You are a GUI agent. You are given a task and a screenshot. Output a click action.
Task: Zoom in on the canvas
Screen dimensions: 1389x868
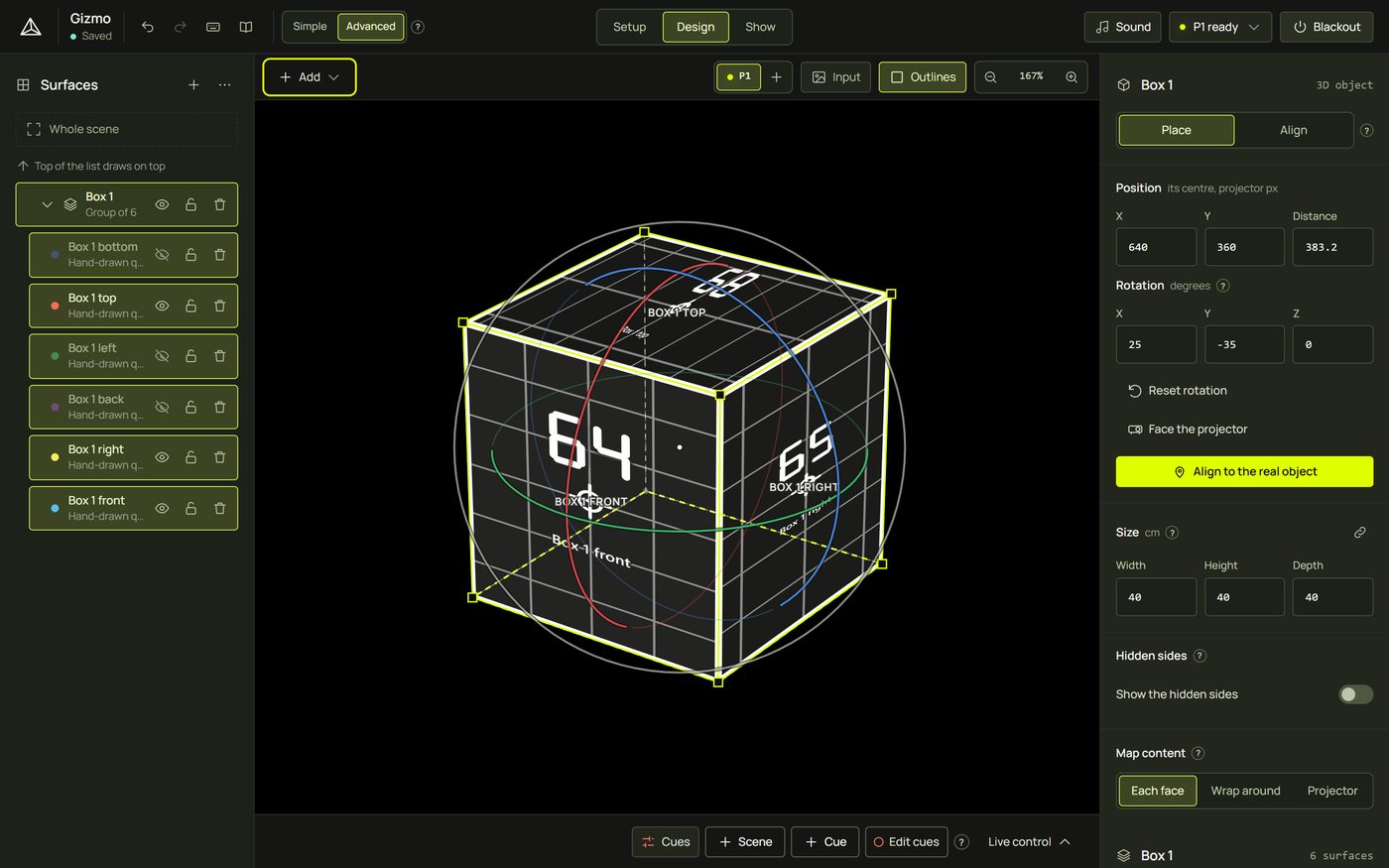(x=1072, y=76)
